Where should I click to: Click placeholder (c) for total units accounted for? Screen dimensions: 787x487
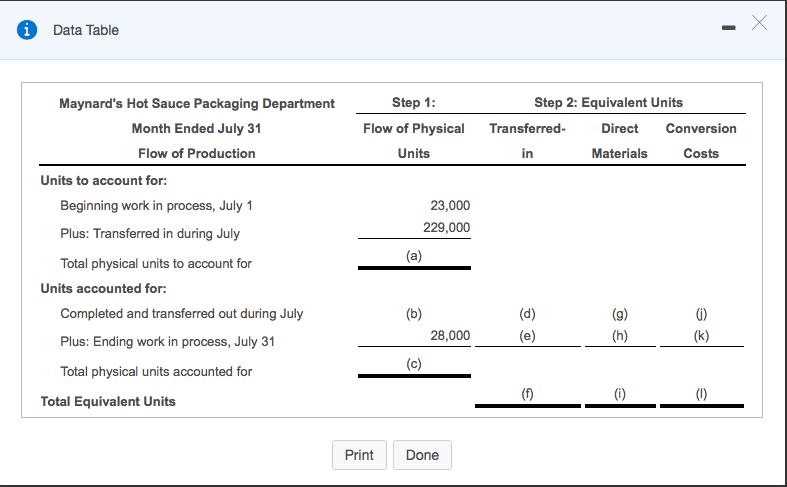pos(414,363)
